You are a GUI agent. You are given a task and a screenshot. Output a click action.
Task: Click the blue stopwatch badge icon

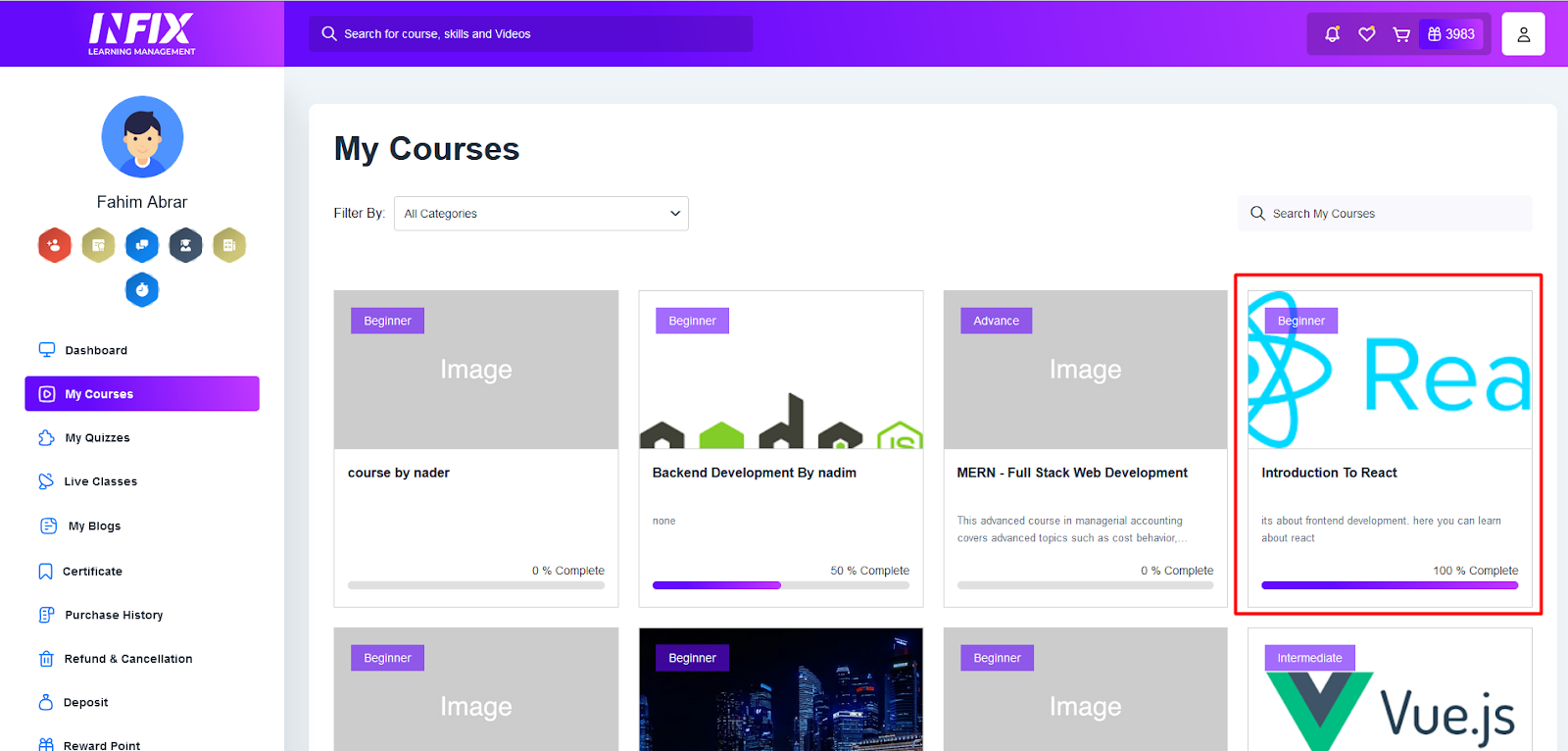tap(142, 289)
